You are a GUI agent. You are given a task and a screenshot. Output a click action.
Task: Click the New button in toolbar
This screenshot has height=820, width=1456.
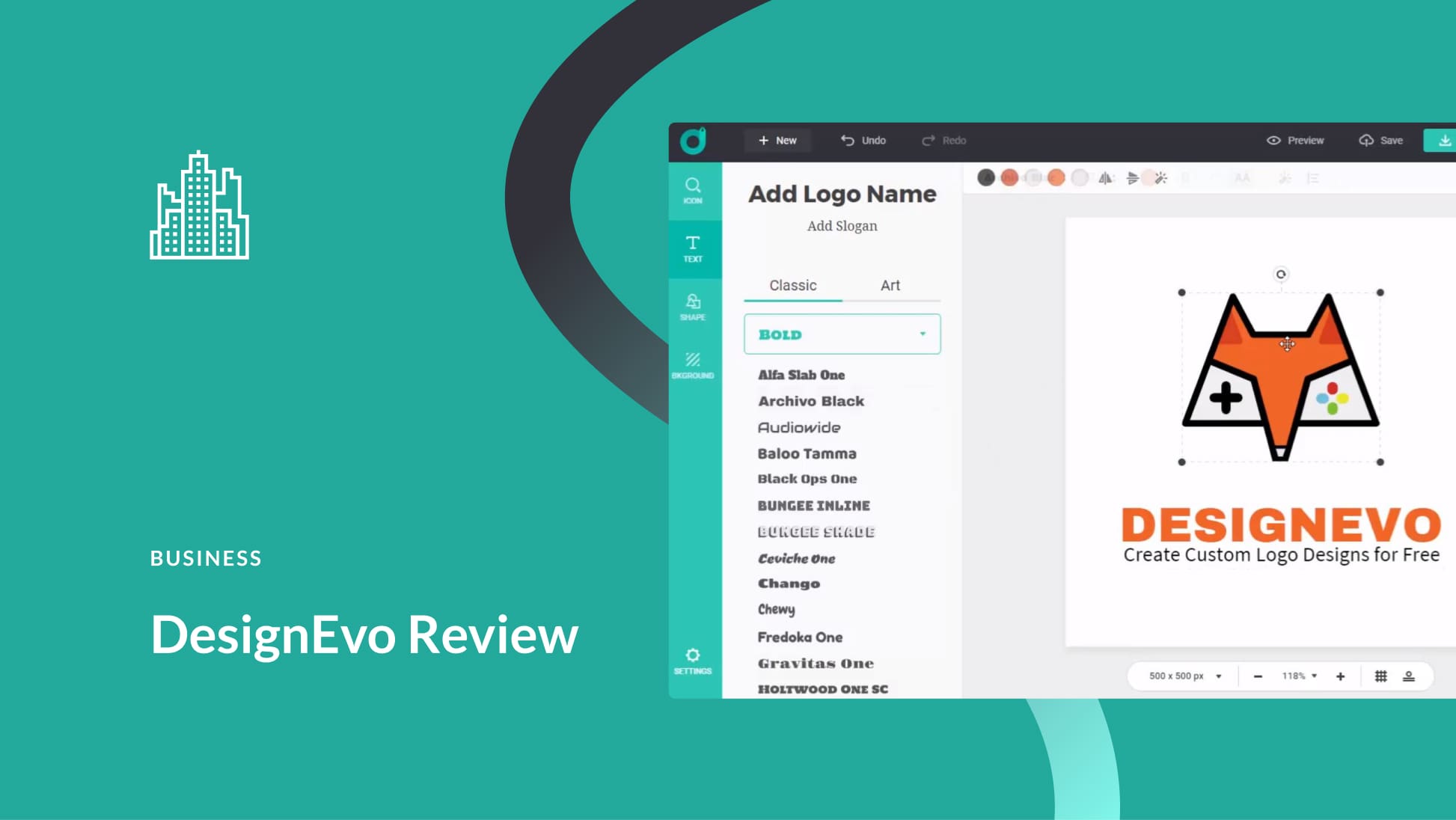point(778,140)
